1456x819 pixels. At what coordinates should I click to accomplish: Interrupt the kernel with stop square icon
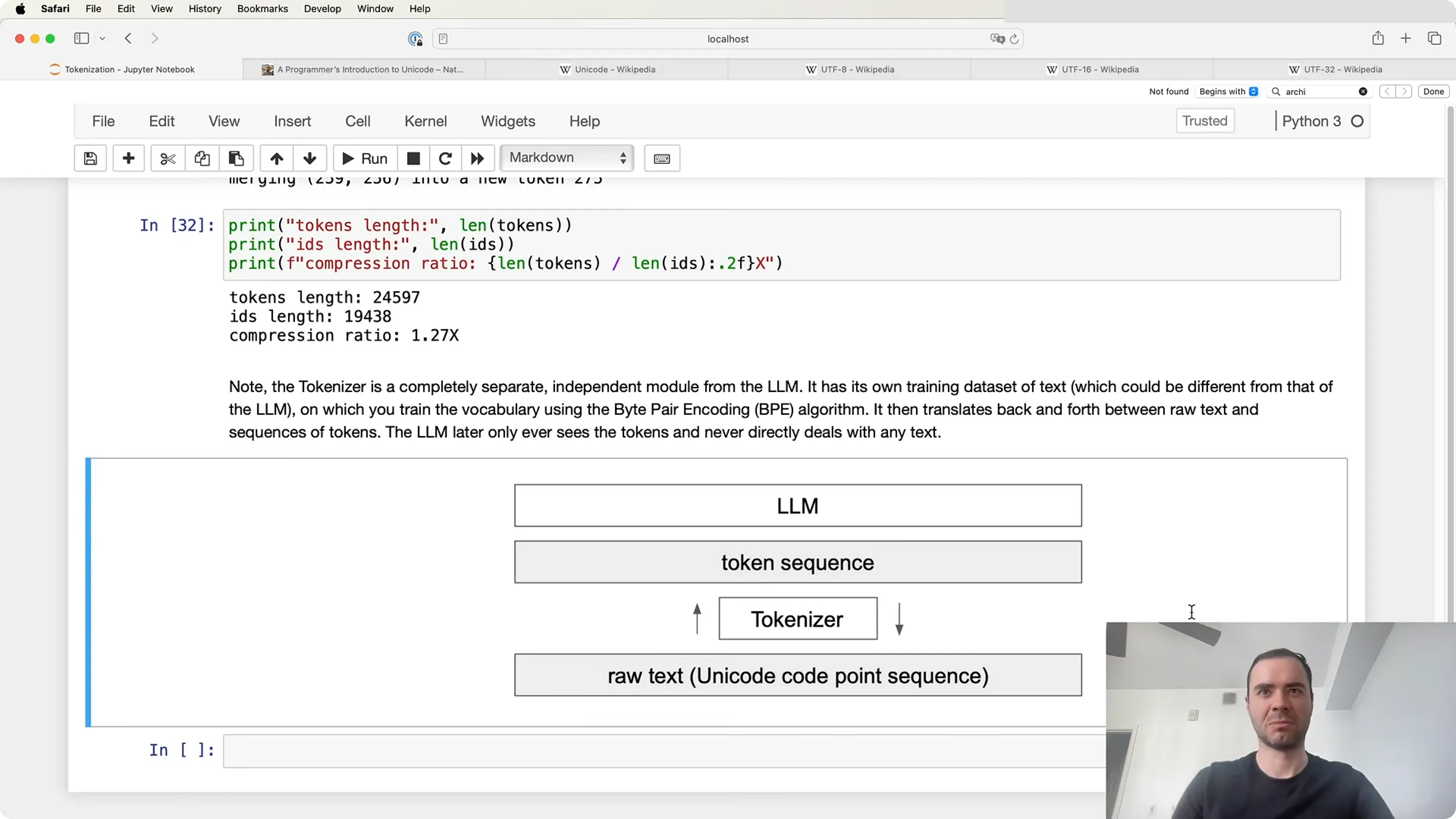(414, 158)
